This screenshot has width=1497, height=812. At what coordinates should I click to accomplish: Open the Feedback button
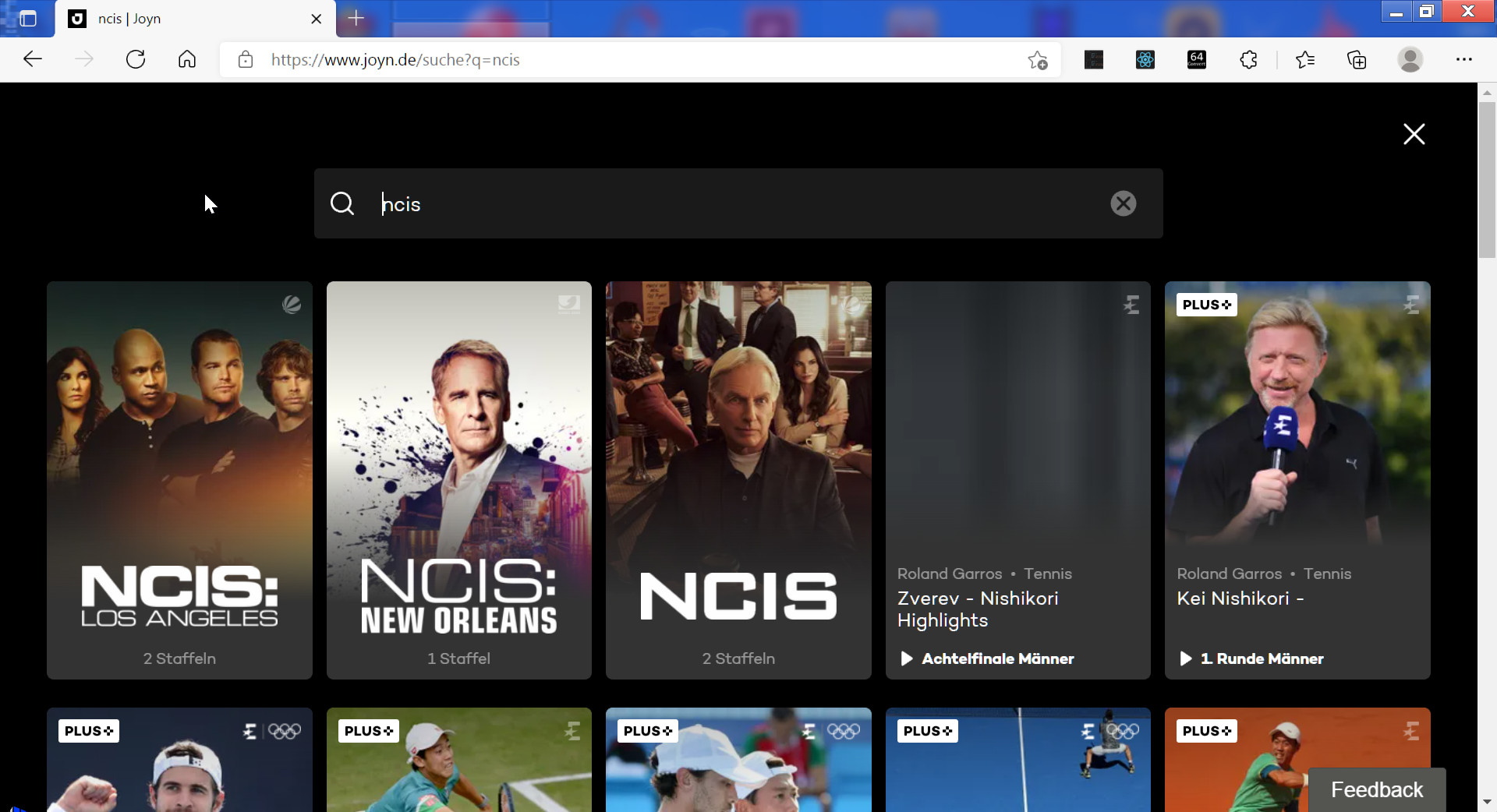(1377, 789)
